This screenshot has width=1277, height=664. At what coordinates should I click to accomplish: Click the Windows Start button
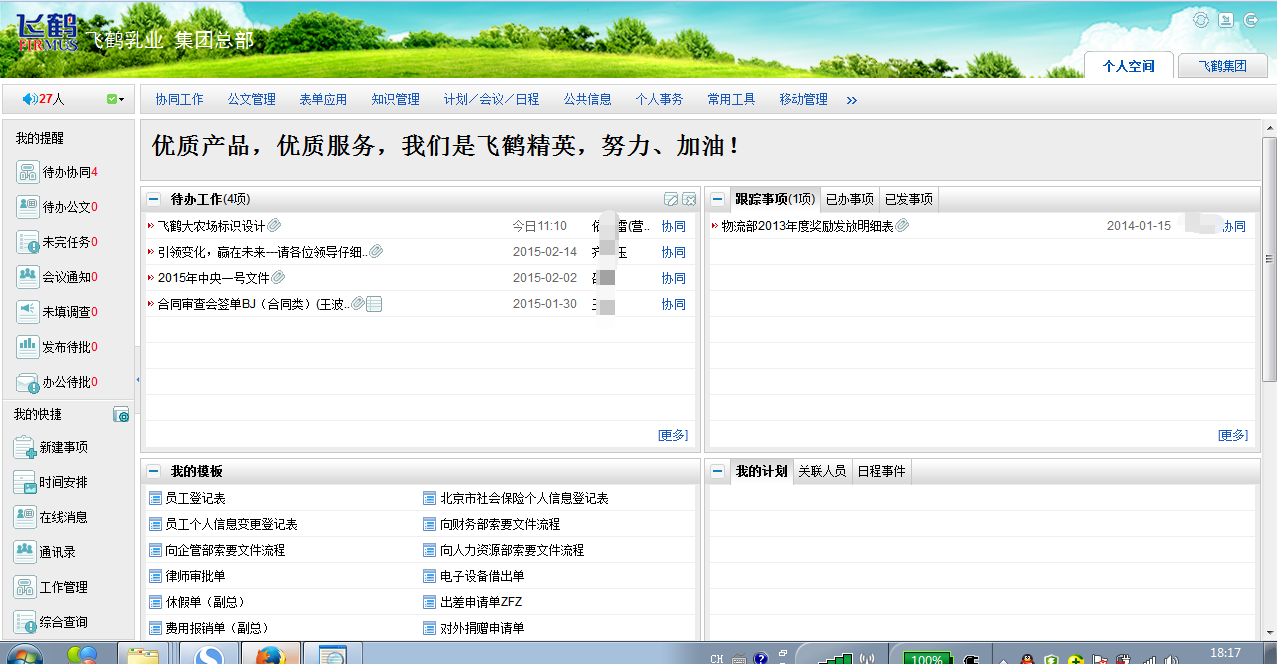pos(24,655)
